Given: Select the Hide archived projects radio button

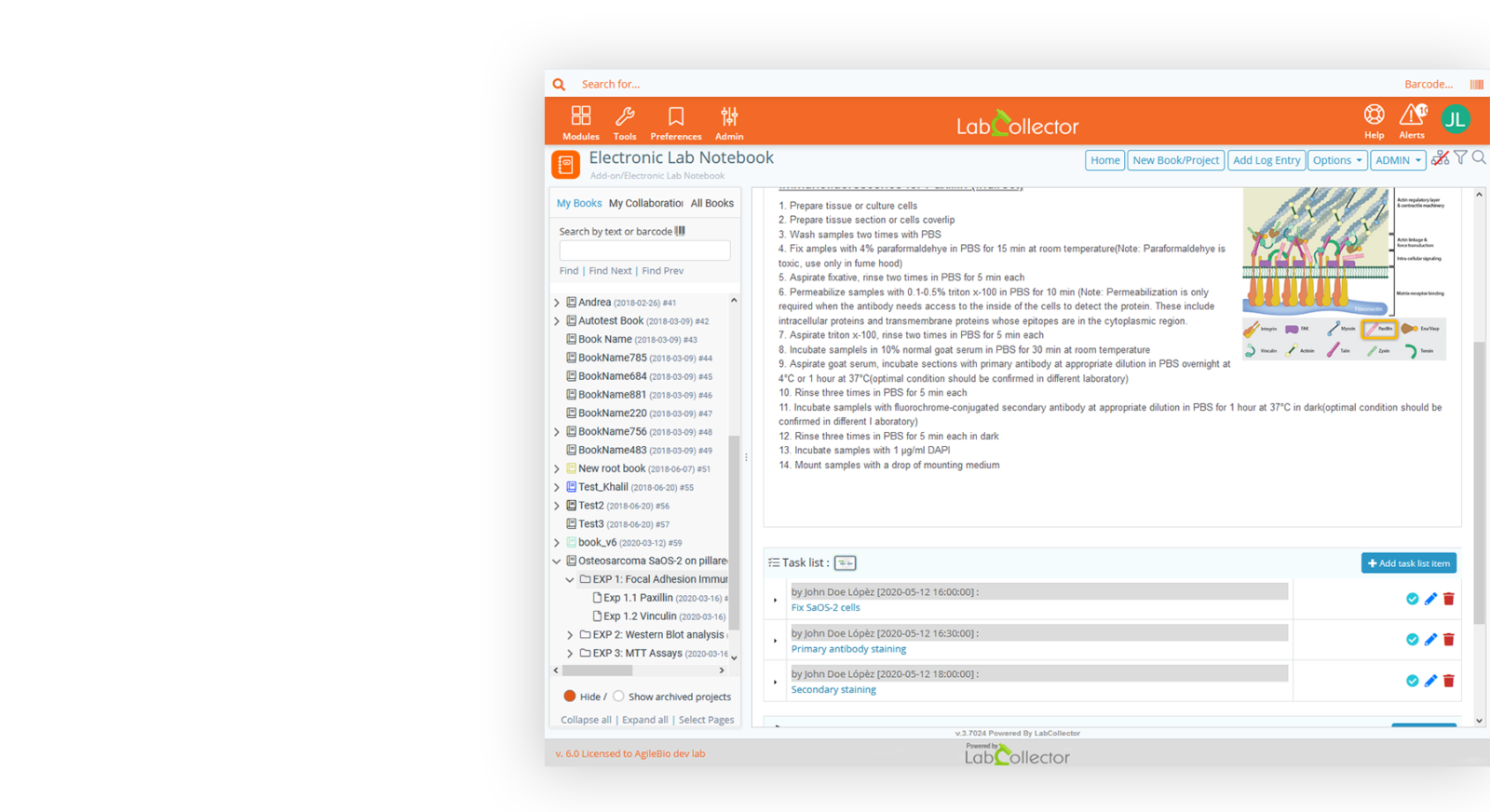Looking at the screenshot, I should click(x=569, y=696).
